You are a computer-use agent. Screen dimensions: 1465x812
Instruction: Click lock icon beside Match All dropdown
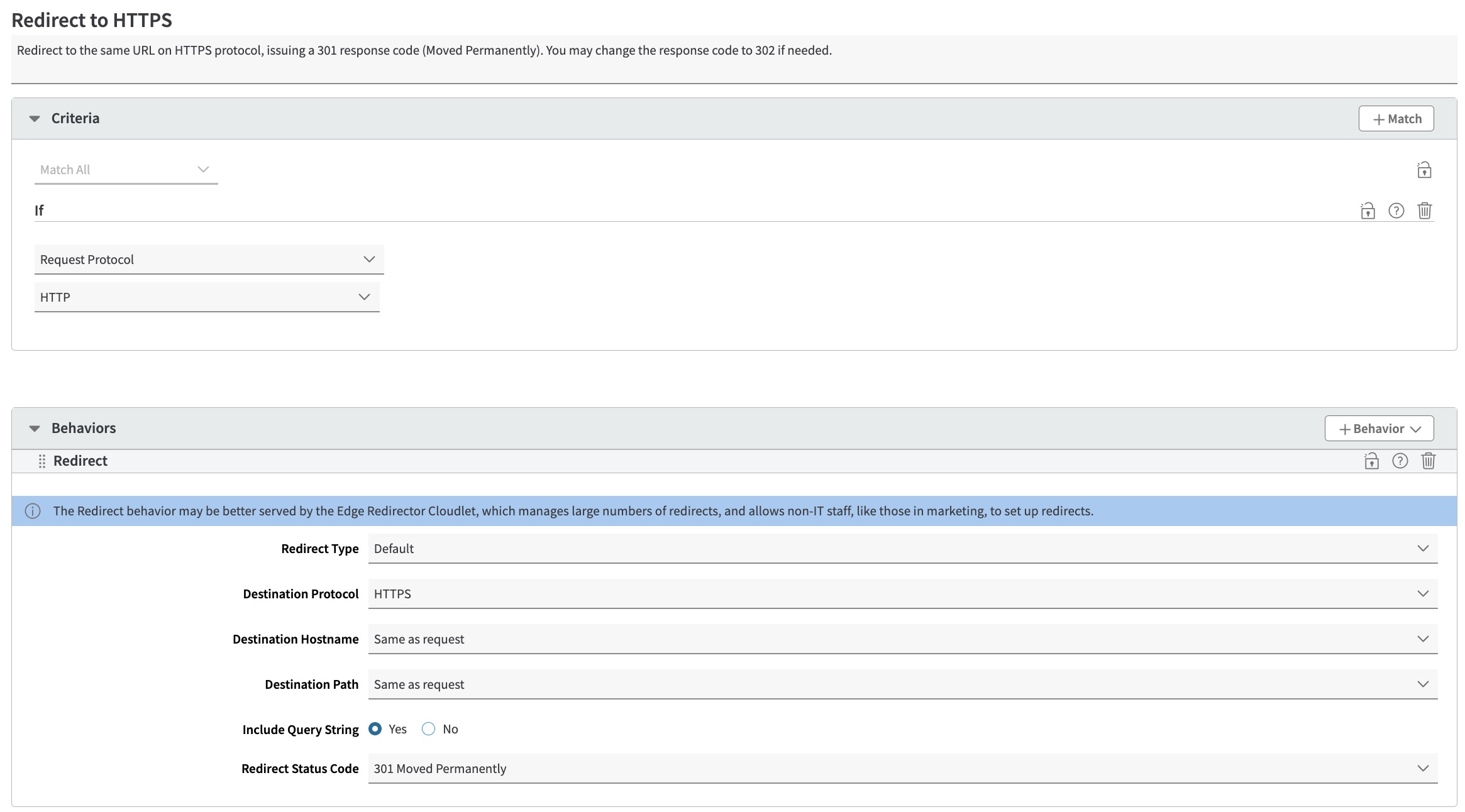tap(1424, 170)
